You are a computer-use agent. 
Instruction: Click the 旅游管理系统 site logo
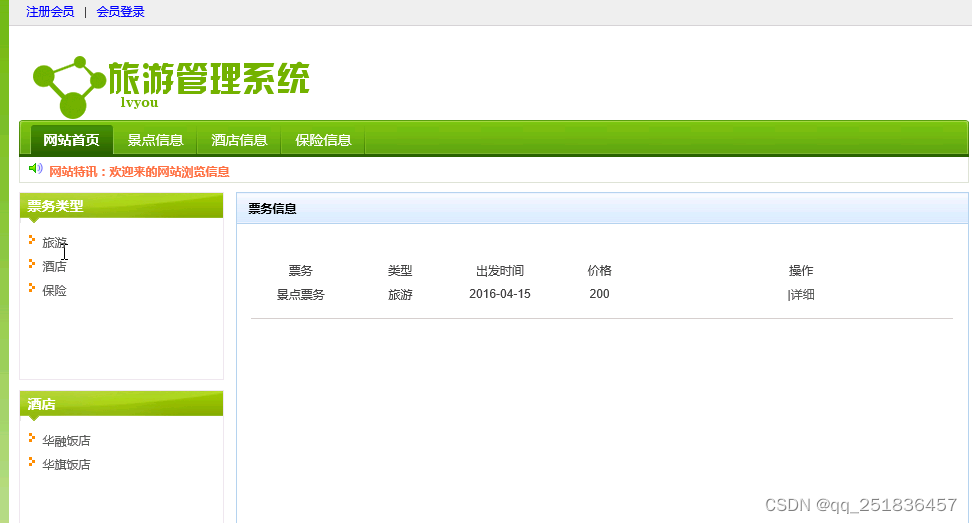click(171, 86)
